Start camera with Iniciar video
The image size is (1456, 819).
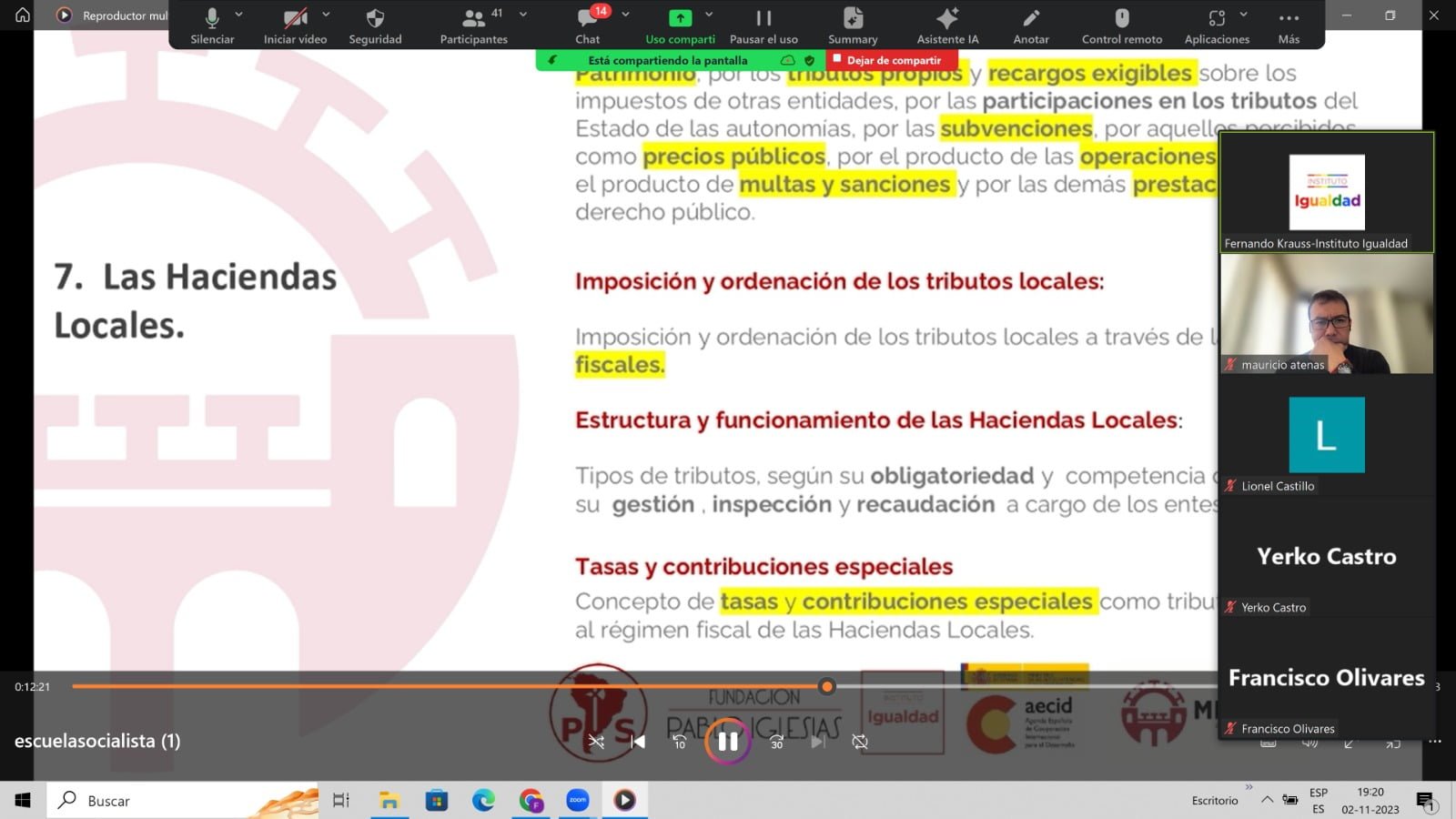tap(295, 25)
